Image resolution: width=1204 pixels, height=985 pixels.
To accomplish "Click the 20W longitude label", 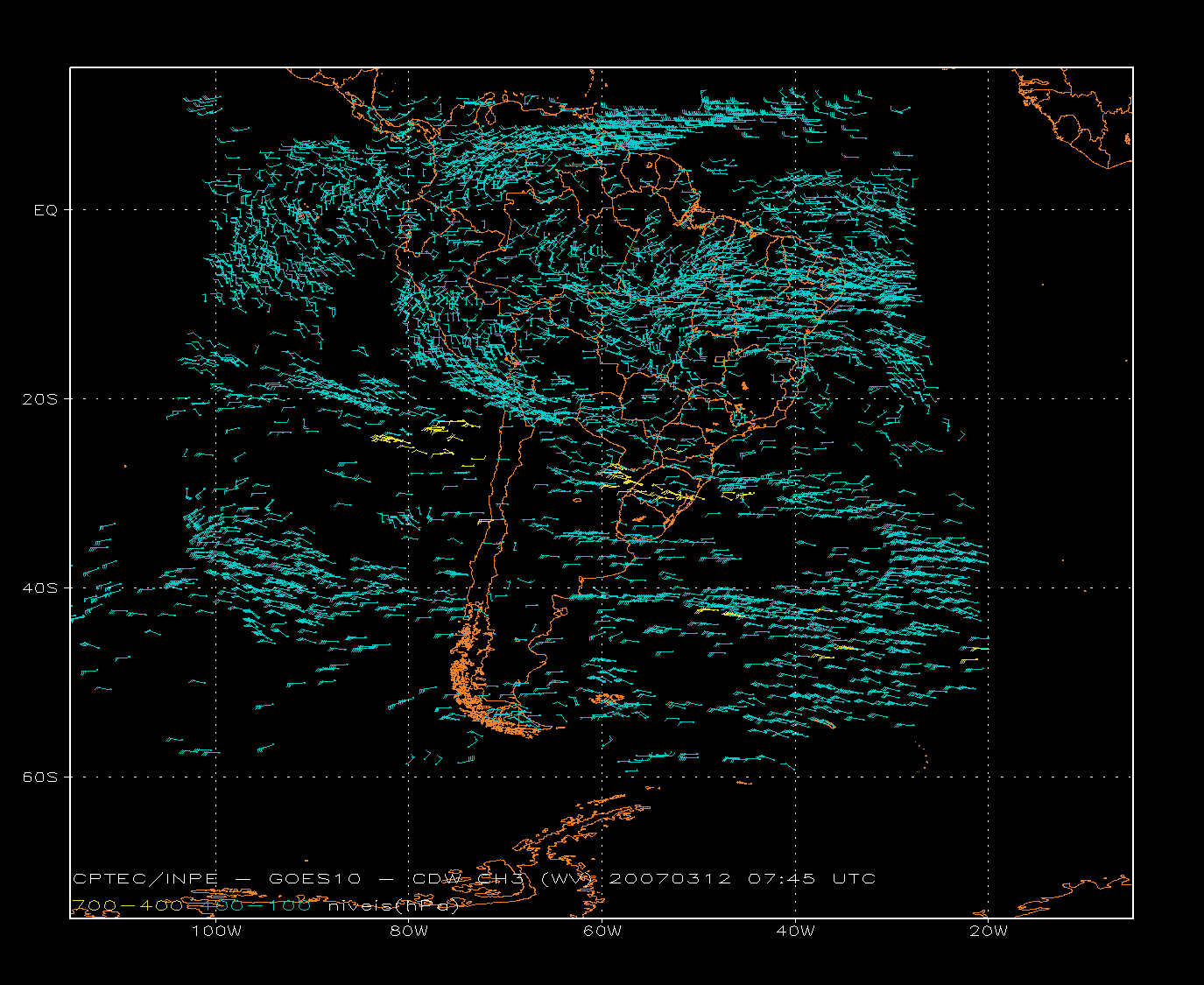I will 989,931.
